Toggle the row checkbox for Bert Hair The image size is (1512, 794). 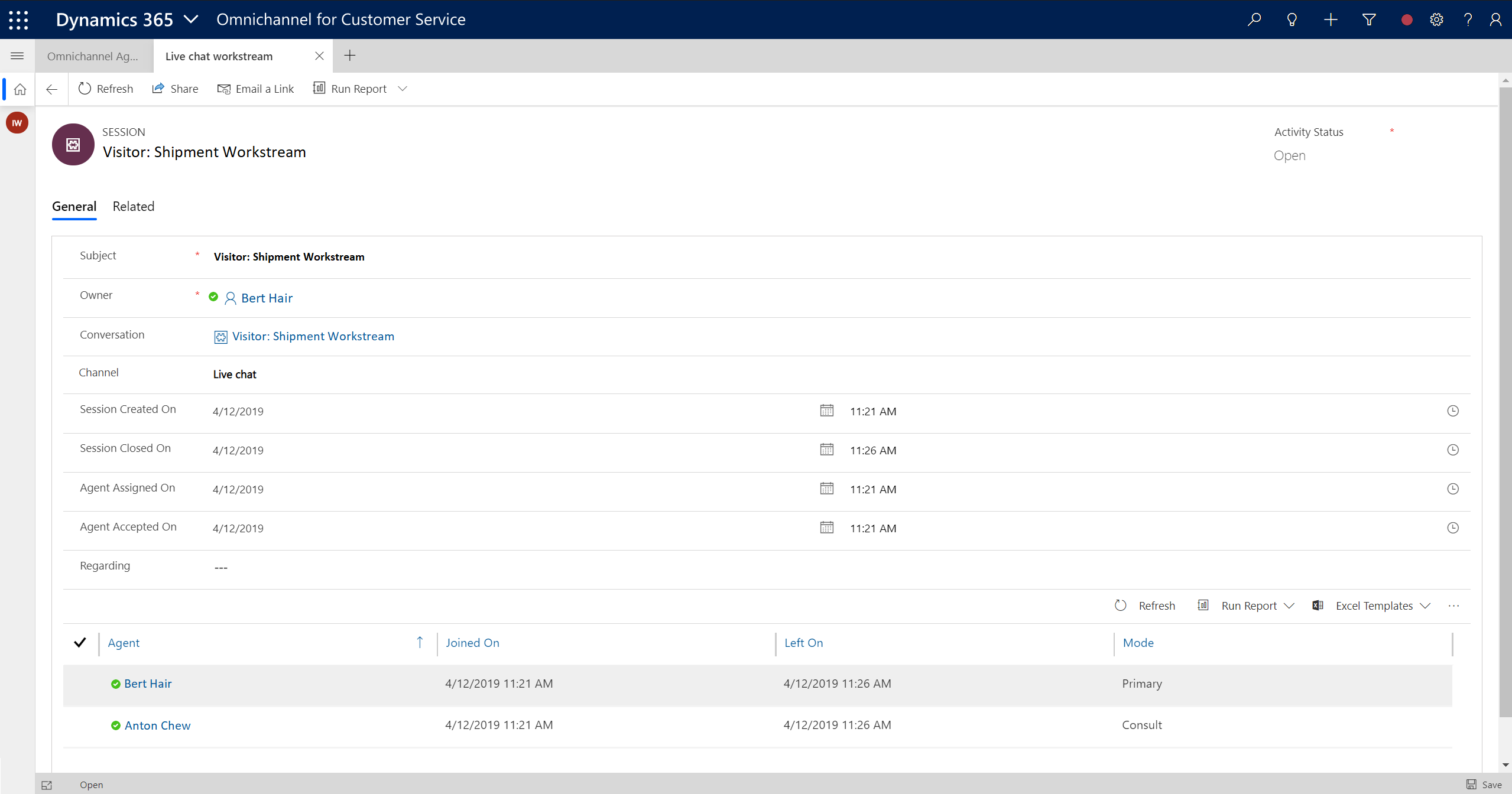click(x=81, y=683)
